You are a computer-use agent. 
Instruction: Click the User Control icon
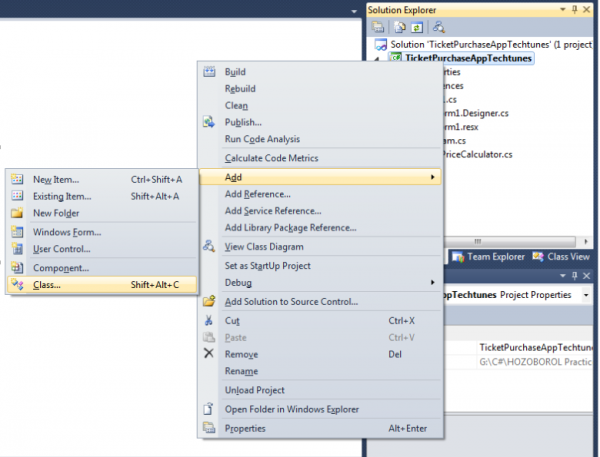click(x=17, y=249)
